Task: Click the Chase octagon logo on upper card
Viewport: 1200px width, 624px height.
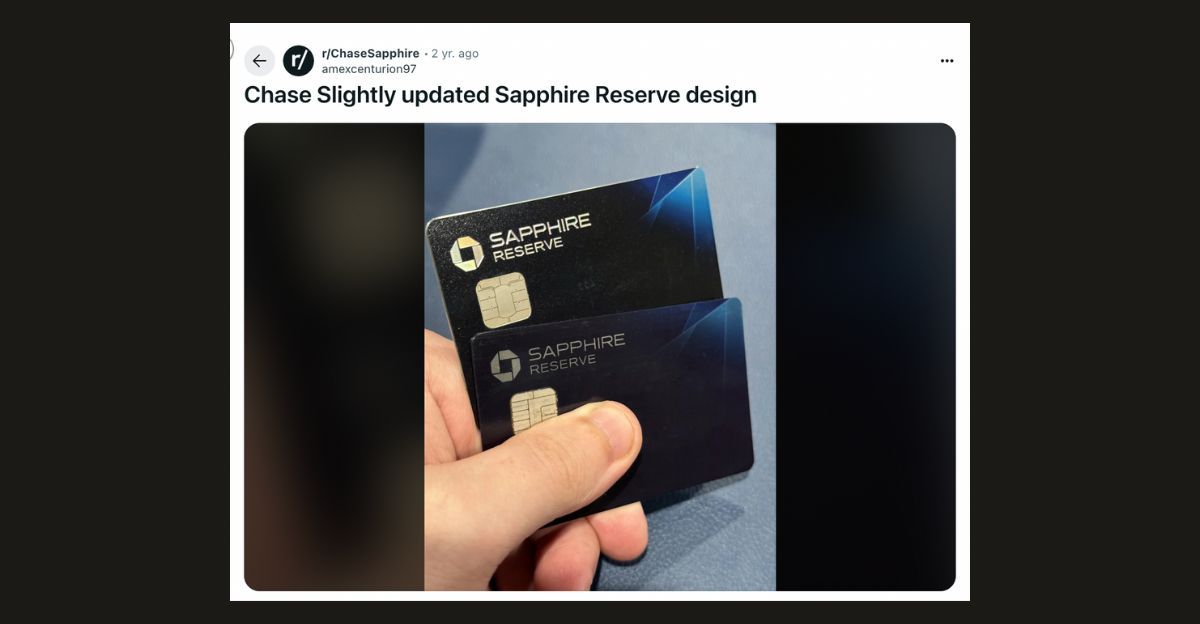Action: point(467,254)
